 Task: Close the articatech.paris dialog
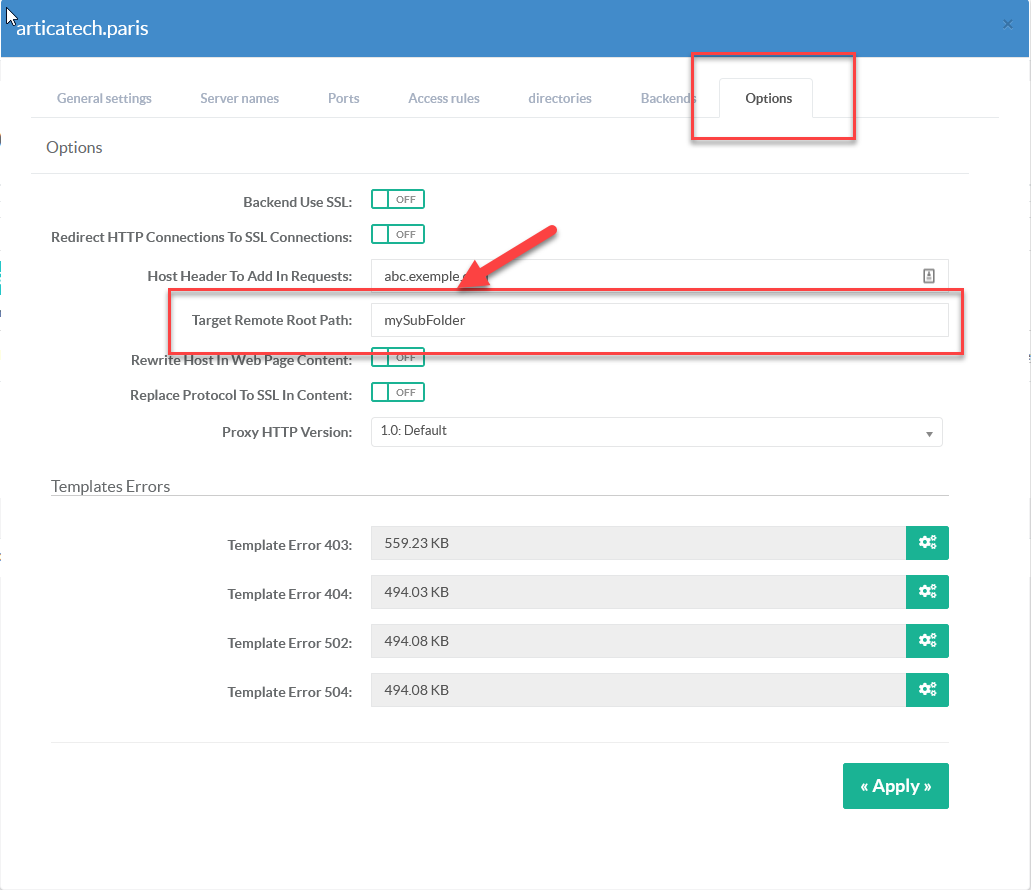click(1008, 24)
